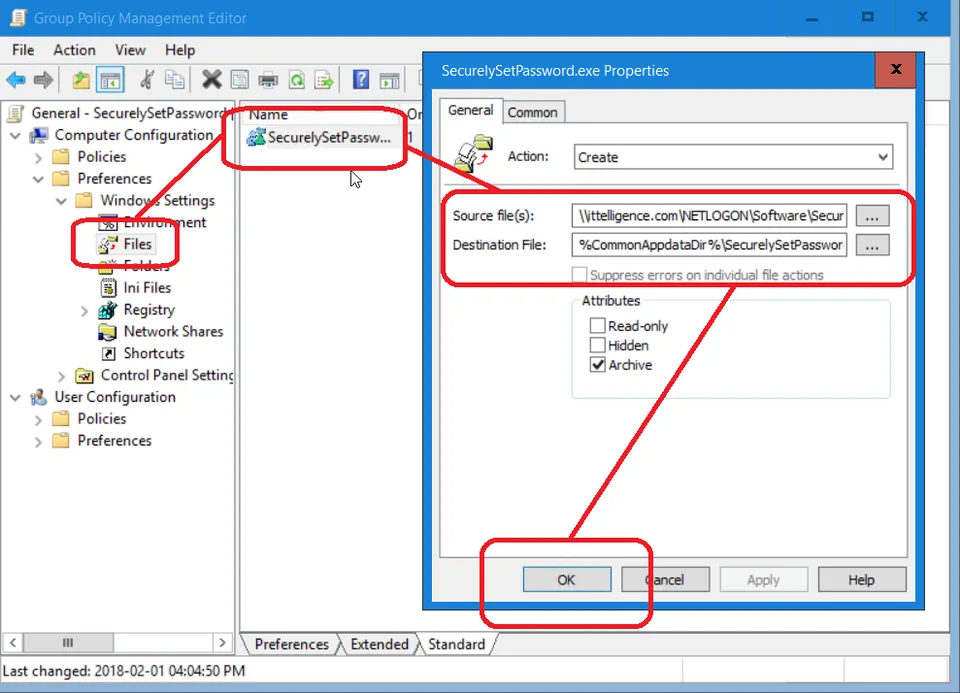Click the Help question mark toolbar icon
This screenshot has height=693, width=960.
point(361,80)
